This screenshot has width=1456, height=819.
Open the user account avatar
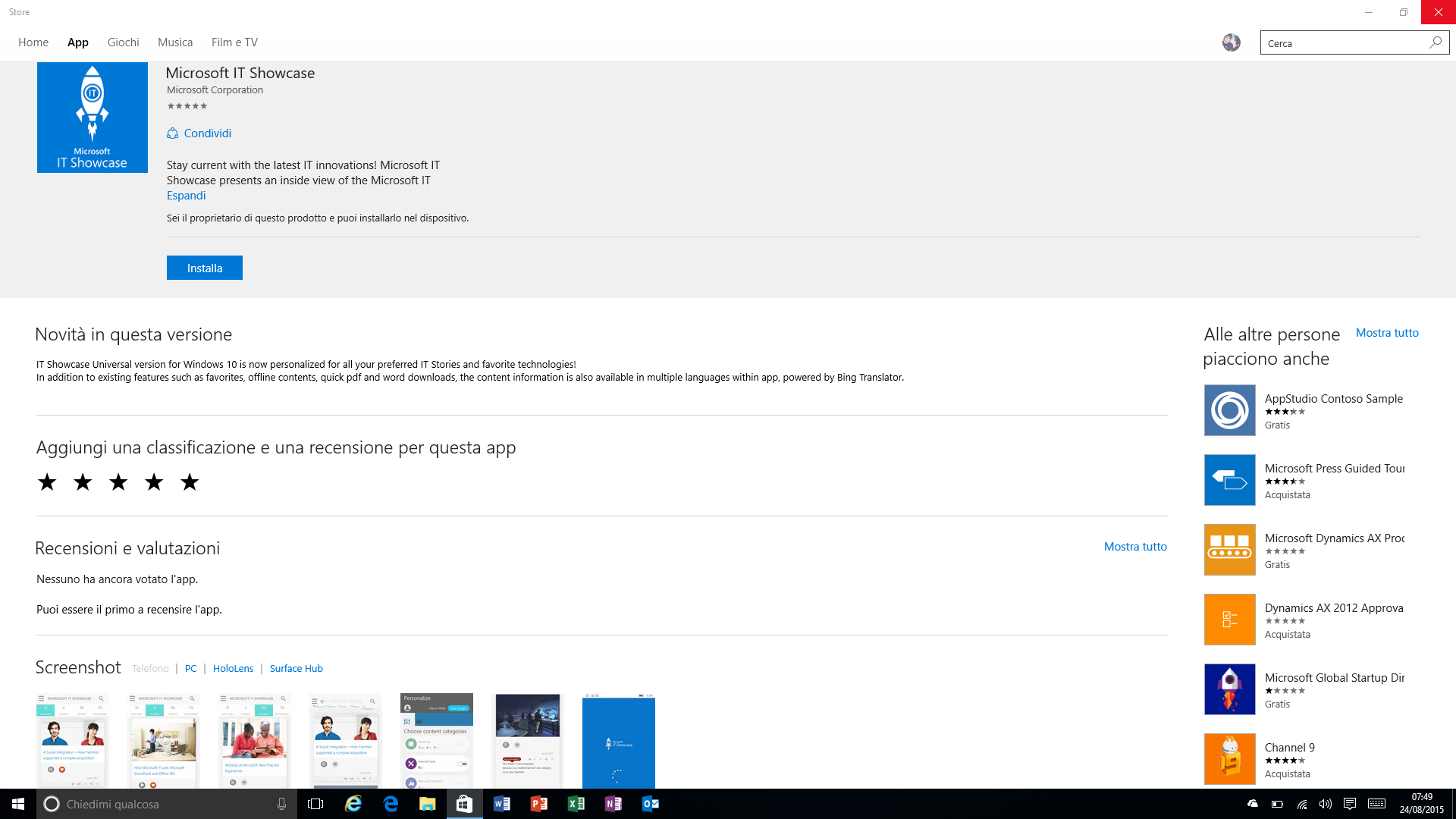click(x=1232, y=42)
